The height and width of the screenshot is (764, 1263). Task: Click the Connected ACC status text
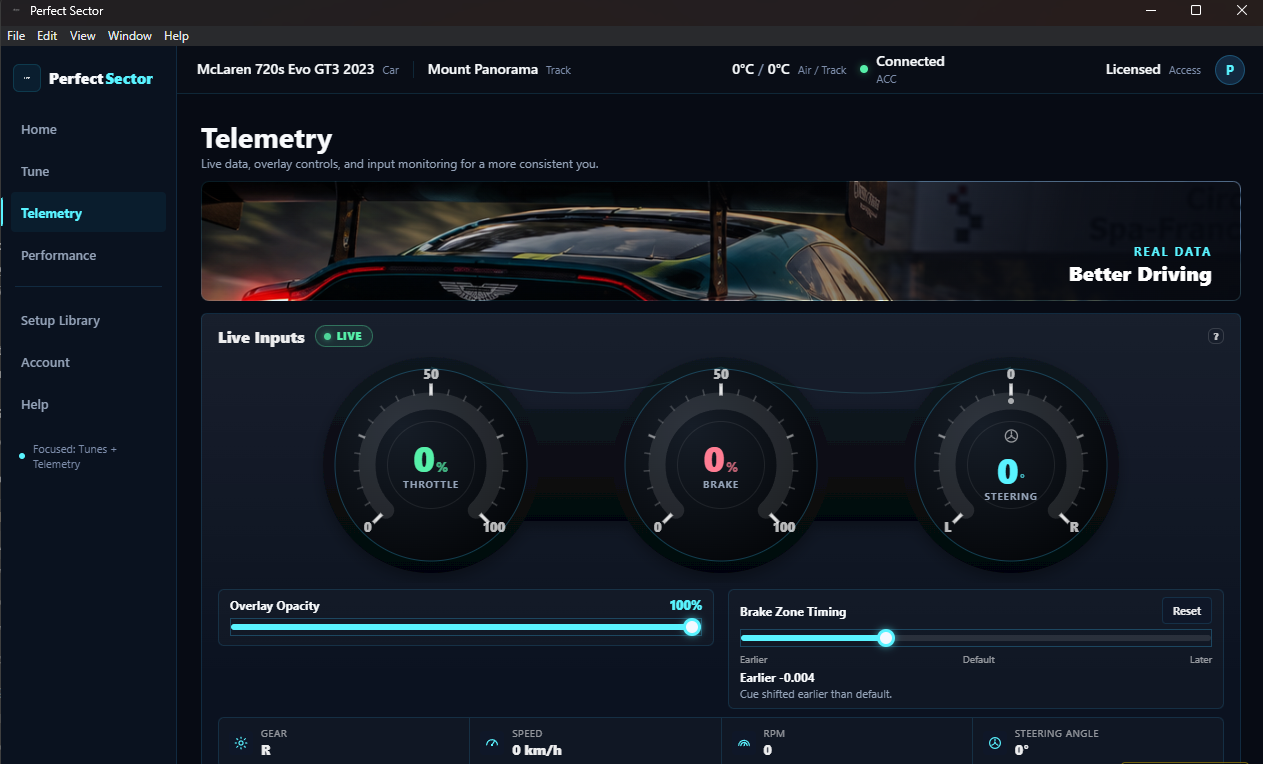tap(910, 69)
